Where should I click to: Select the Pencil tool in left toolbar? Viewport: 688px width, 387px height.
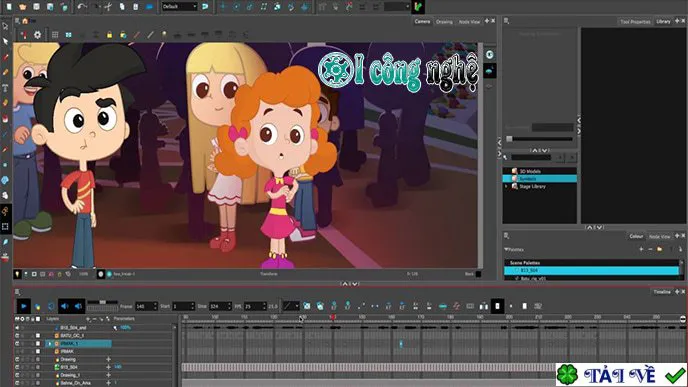click(5, 72)
